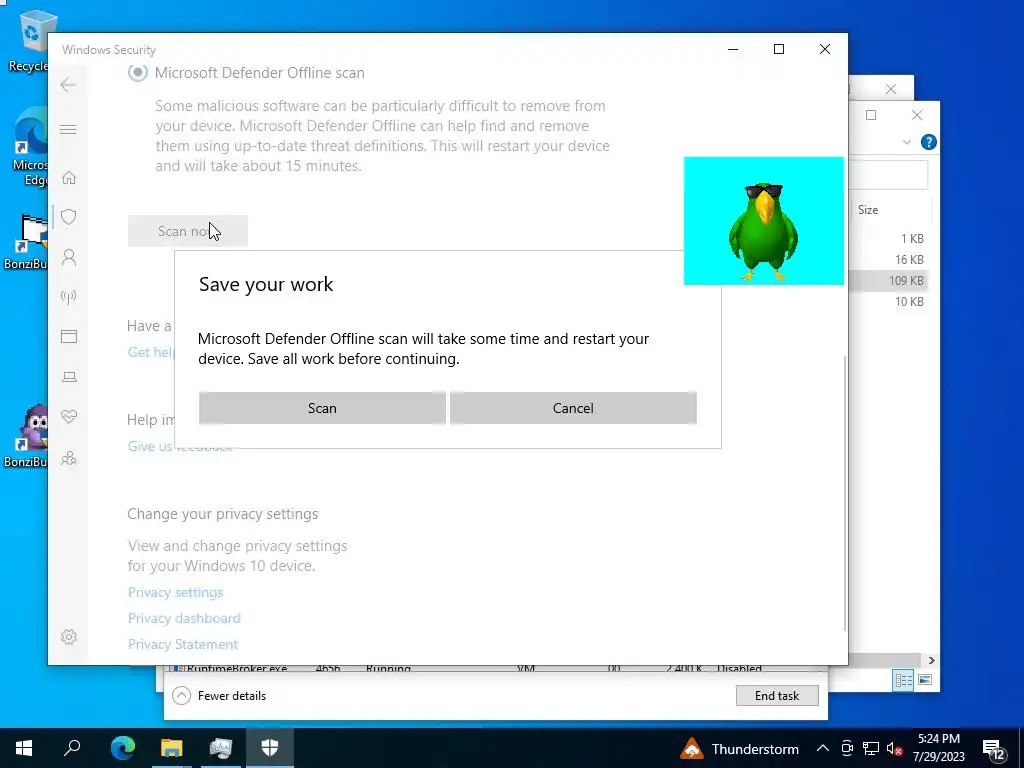Select the 109 KB file row
This screenshot has height=768, width=1024.
click(x=890, y=280)
